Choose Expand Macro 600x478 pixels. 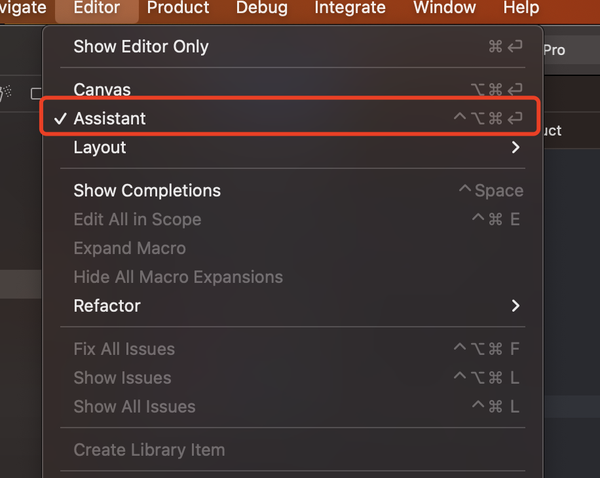tap(129, 248)
